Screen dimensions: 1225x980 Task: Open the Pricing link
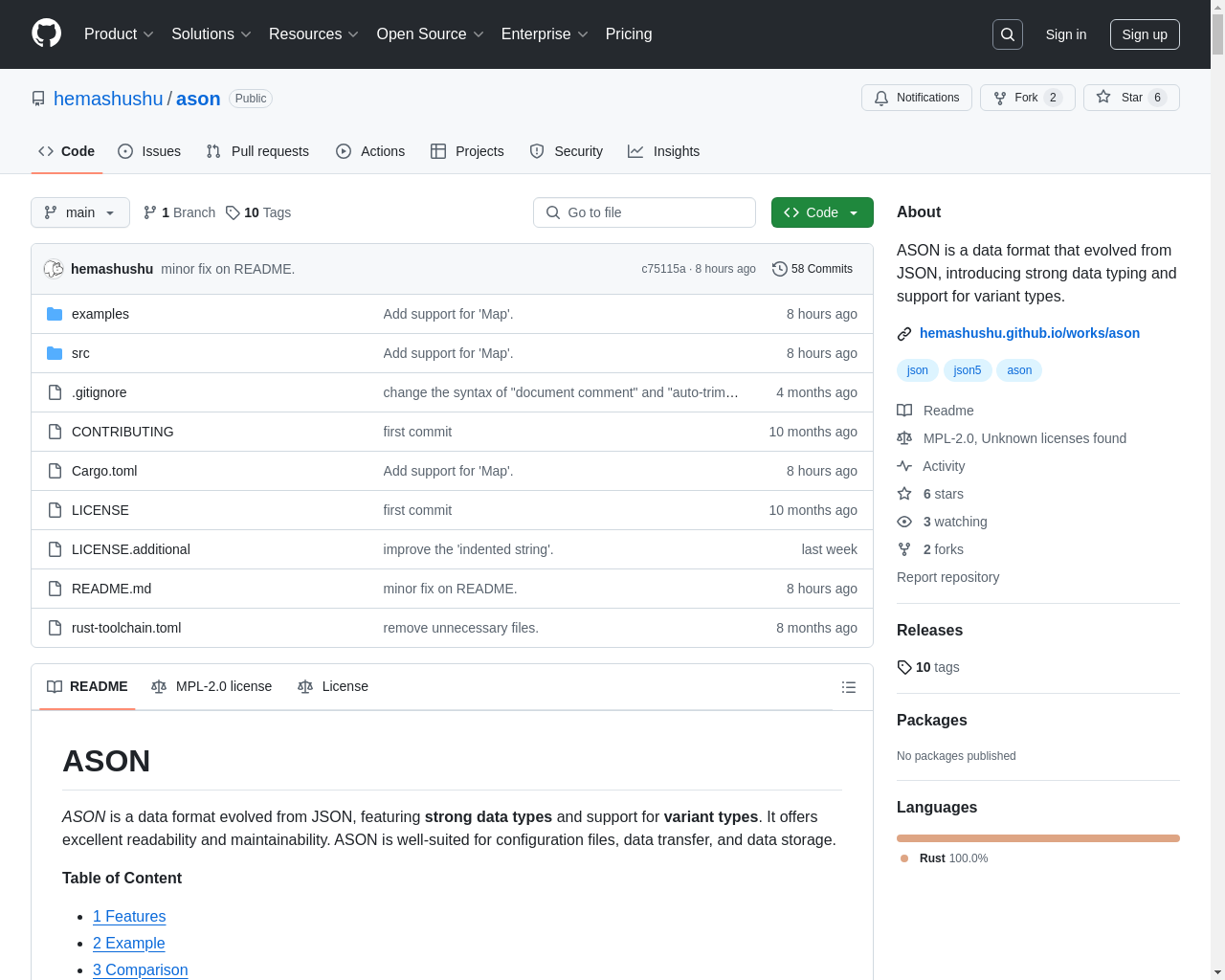pyautogui.click(x=629, y=34)
